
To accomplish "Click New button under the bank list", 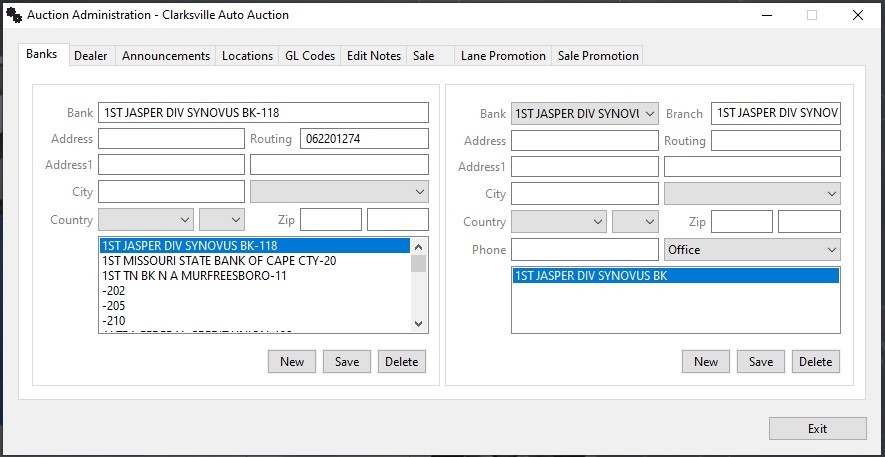I will coord(292,361).
